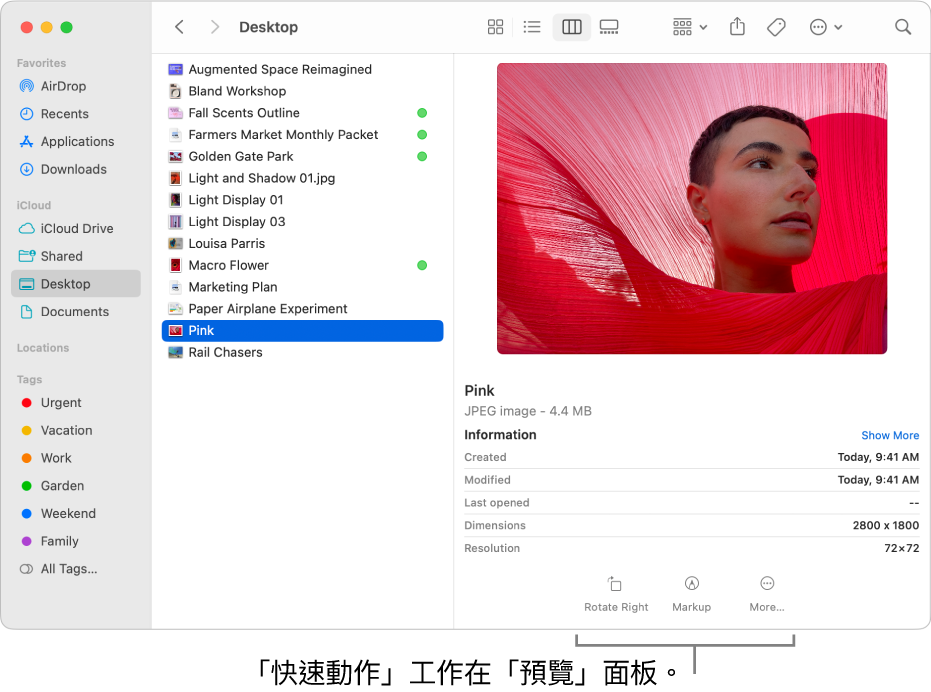Select Louisa Parris file
Screen dimensions: 931x692
point(302,244)
